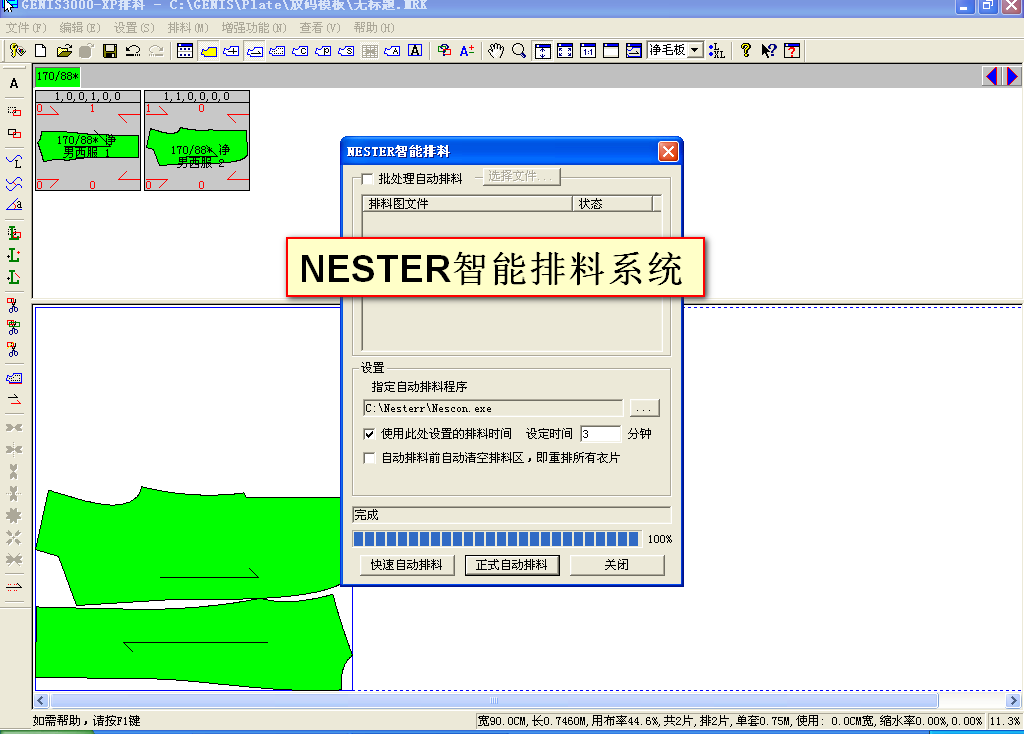Click the green scissors tool in sidebar
Screen dimensions: 1024x734
[13, 327]
